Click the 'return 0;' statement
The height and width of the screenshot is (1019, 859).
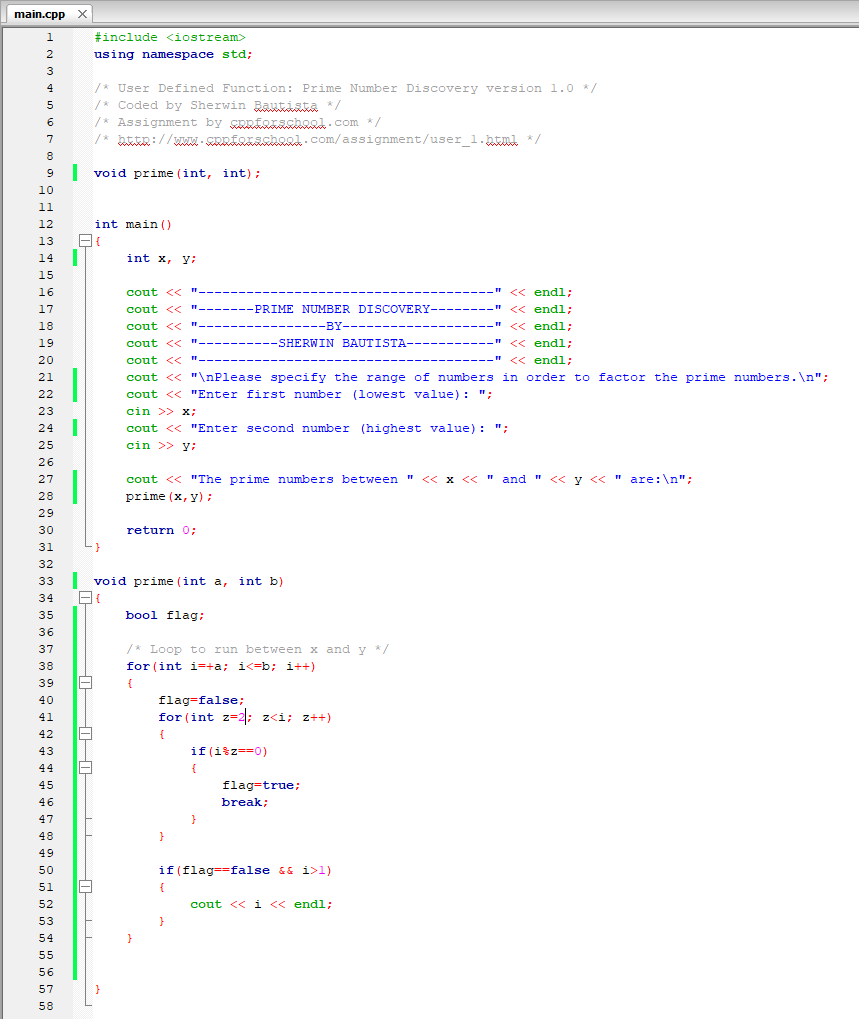coord(161,530)
